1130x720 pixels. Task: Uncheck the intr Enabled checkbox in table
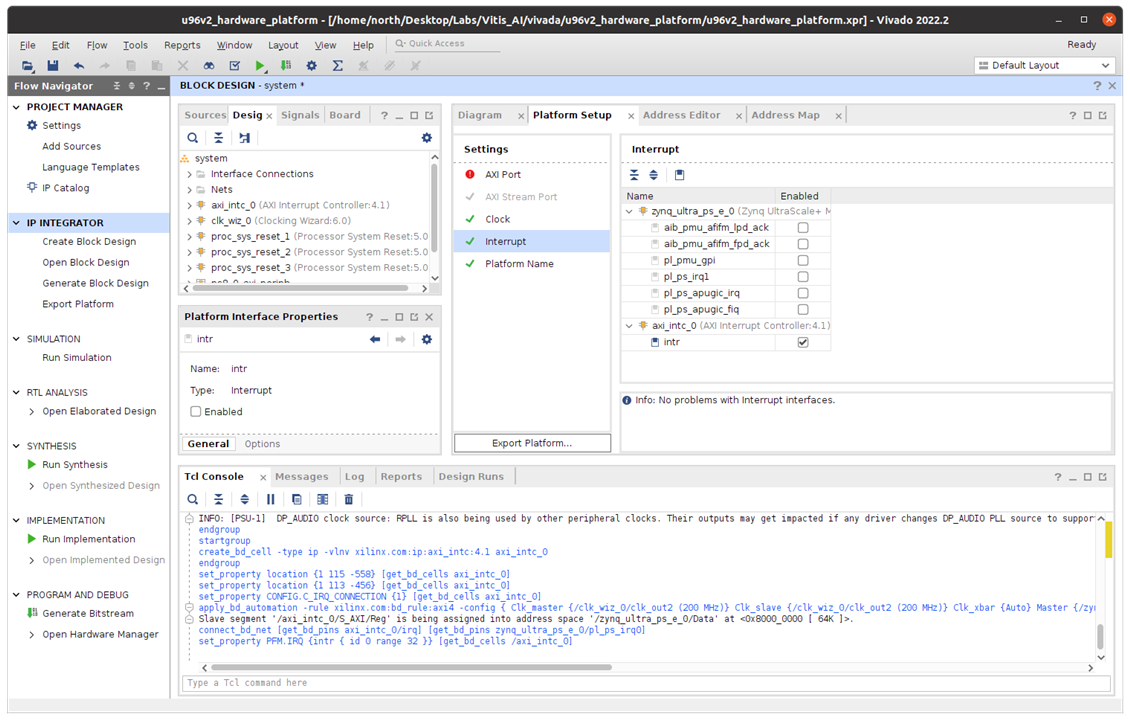pos(803,342)
